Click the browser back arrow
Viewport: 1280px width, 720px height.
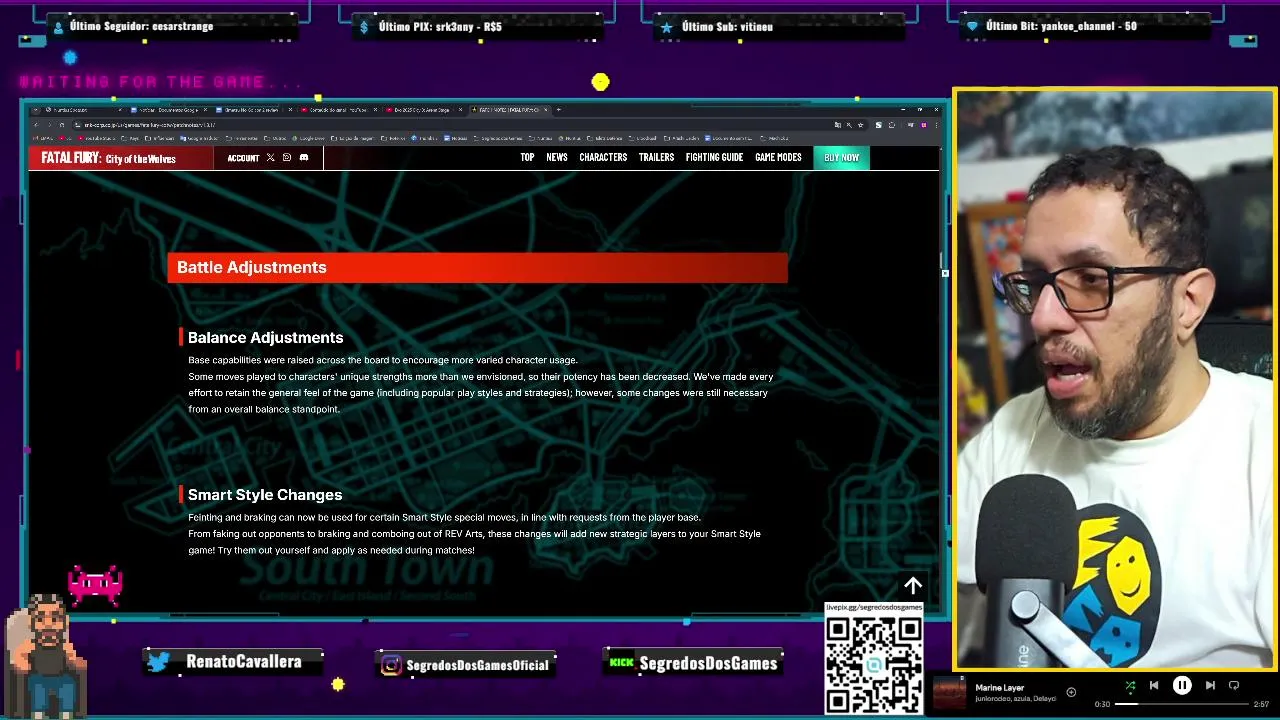(37, 125)
